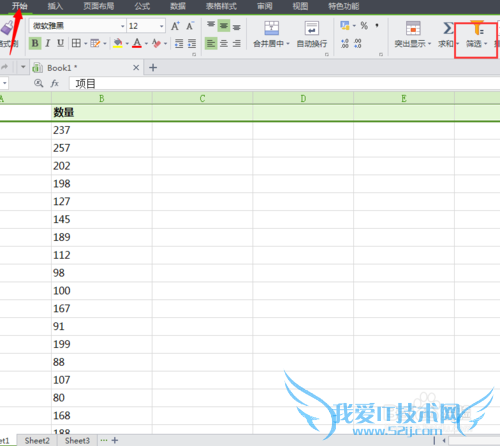Select cell containing 237
Image resolution: width=500 pixels, height=446 pixels.
pyautogui.click(x=102, y=130)
